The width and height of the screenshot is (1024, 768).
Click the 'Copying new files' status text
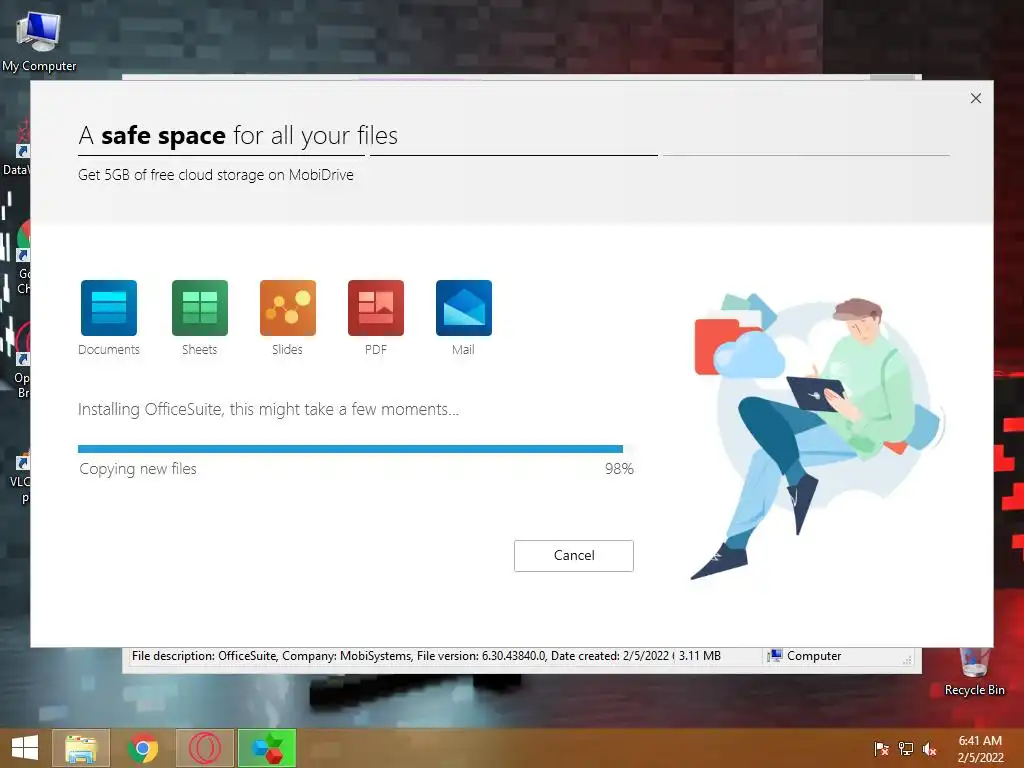coord(138,469)
